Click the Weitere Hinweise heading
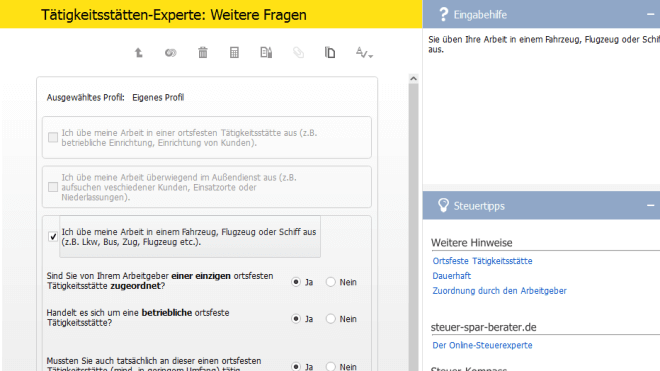The height and width of the screenshot is (371, 660). [471, 243]
